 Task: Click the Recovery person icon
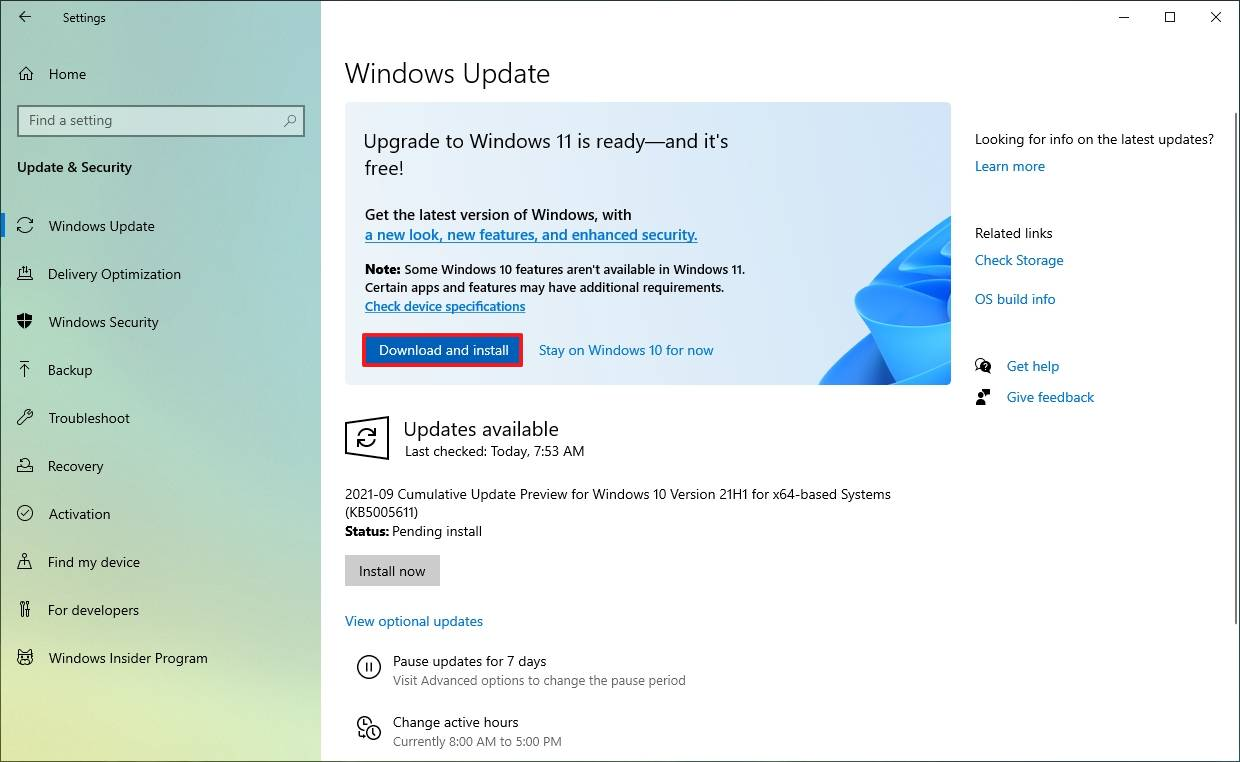(x=27, y=466)
